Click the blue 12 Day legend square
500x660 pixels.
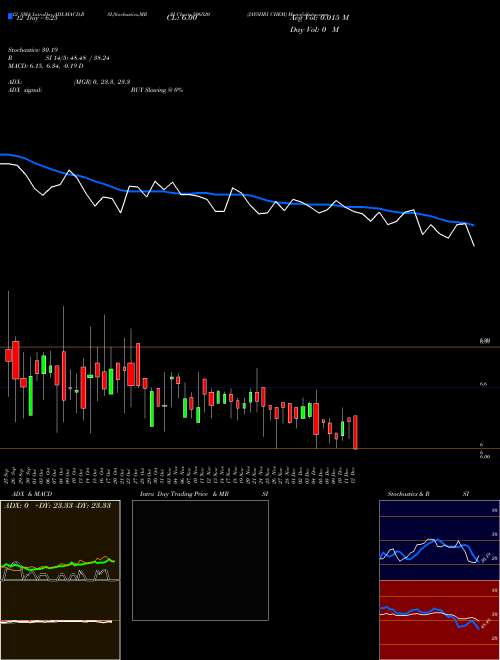tap(10, 17)
